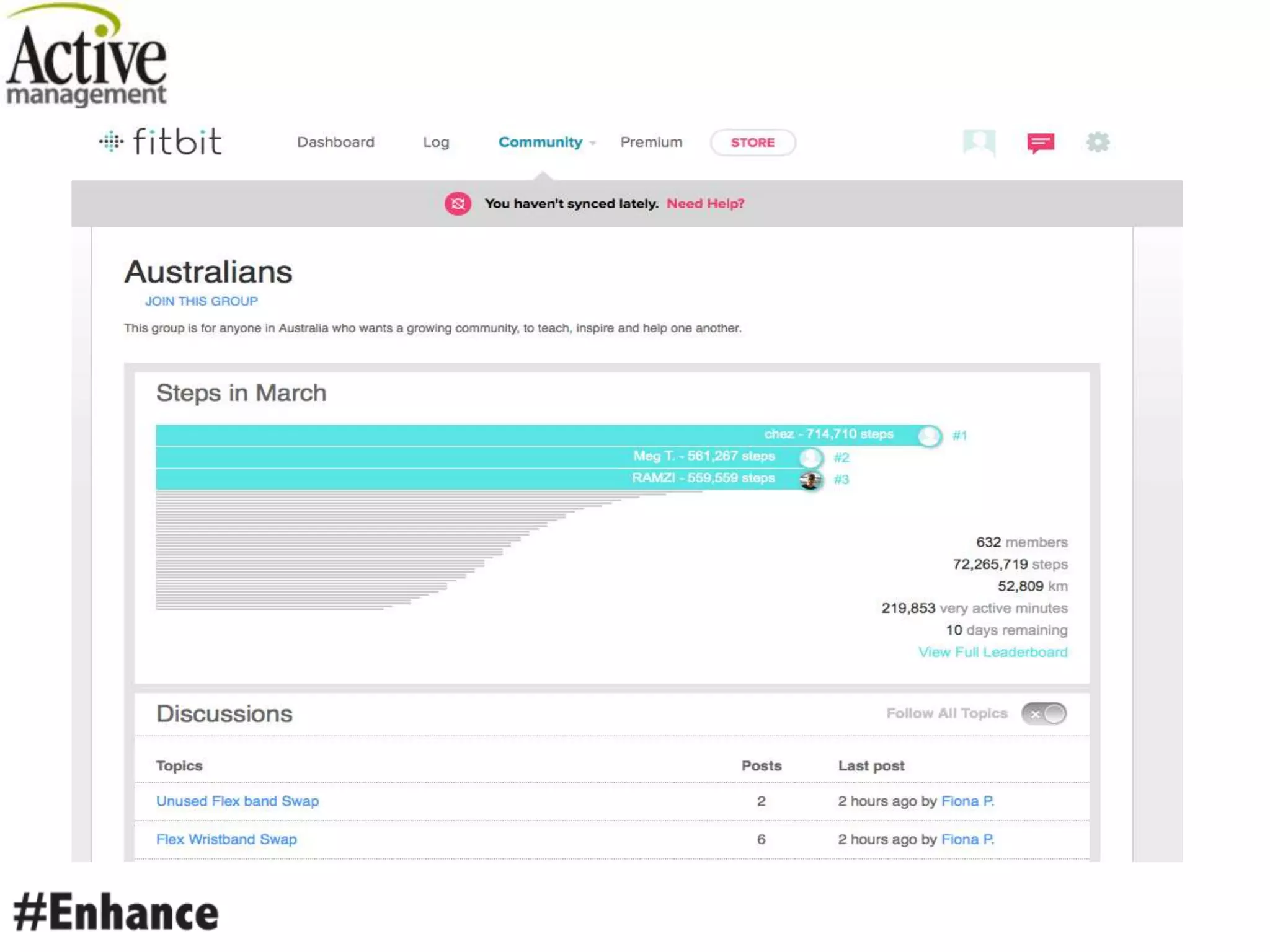Open the Premium menu item
The image size is (1270, 952).
(x=651, y=143)
